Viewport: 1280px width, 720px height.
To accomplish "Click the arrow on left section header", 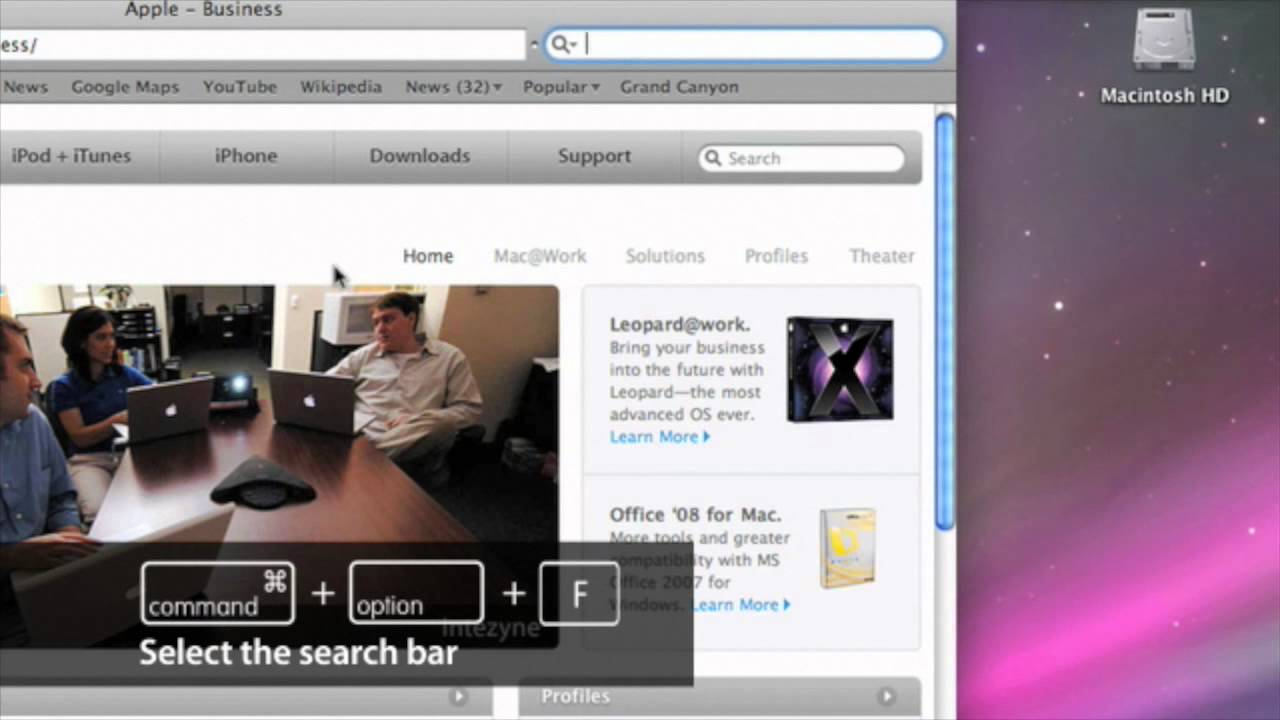I will [458, 696].
